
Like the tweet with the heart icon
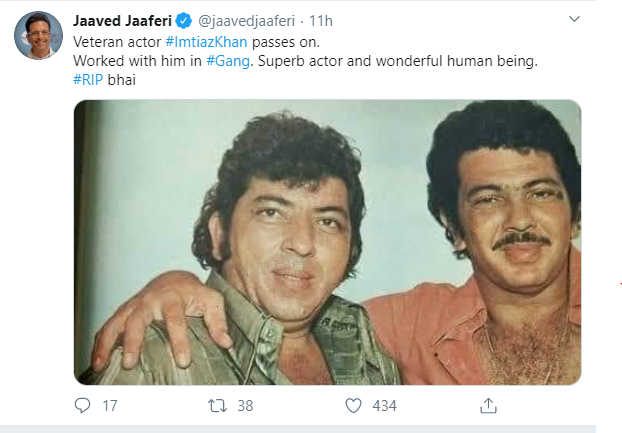click(352, 405)
